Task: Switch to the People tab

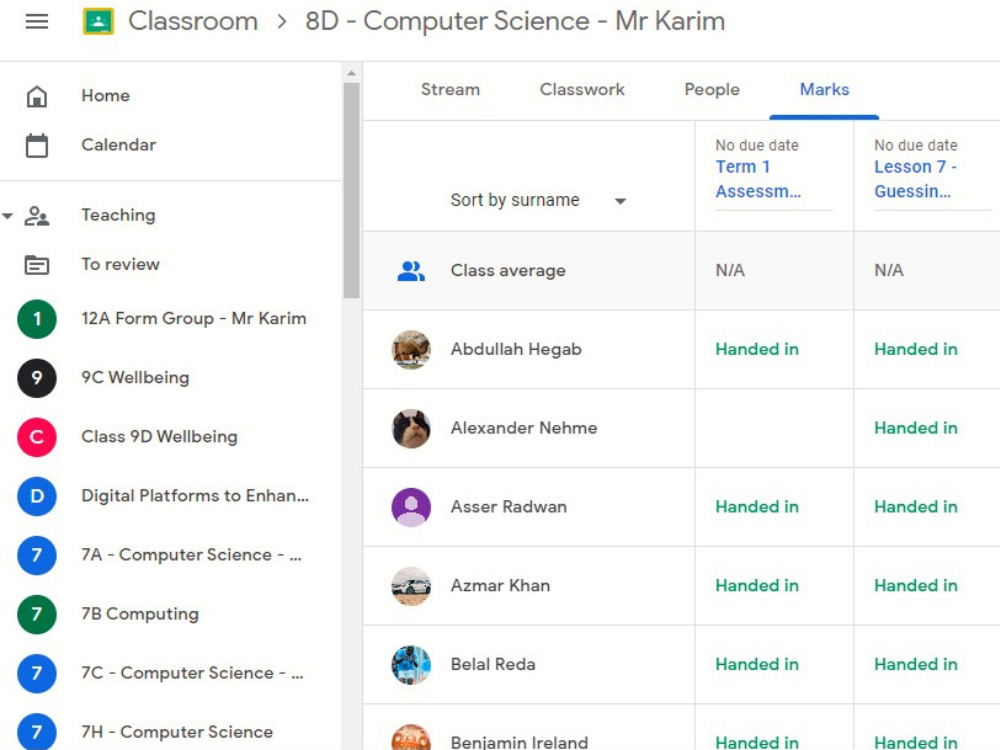Action: 712,89
